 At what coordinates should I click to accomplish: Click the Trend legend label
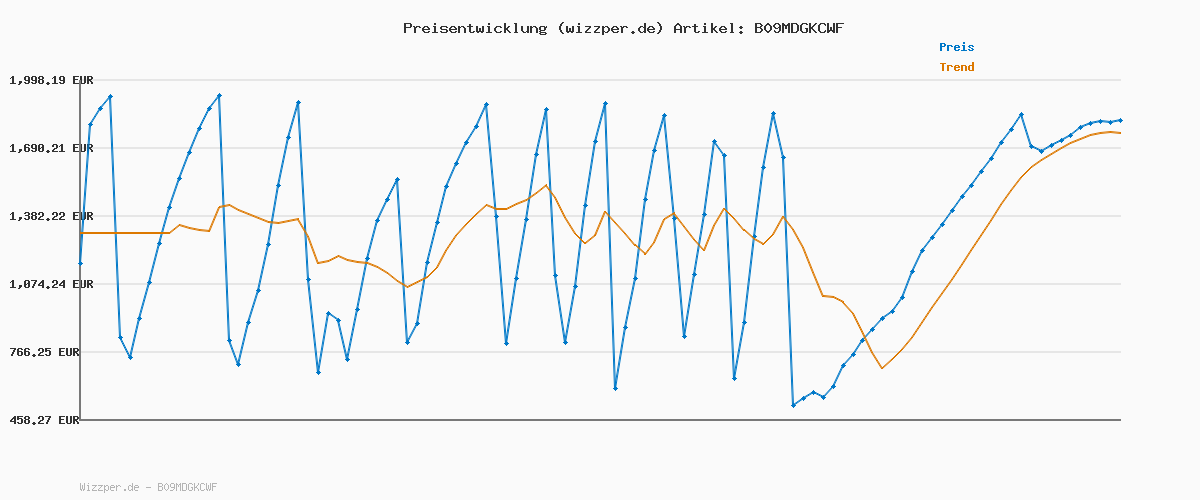pyautogui.click(x=956, y=68)
